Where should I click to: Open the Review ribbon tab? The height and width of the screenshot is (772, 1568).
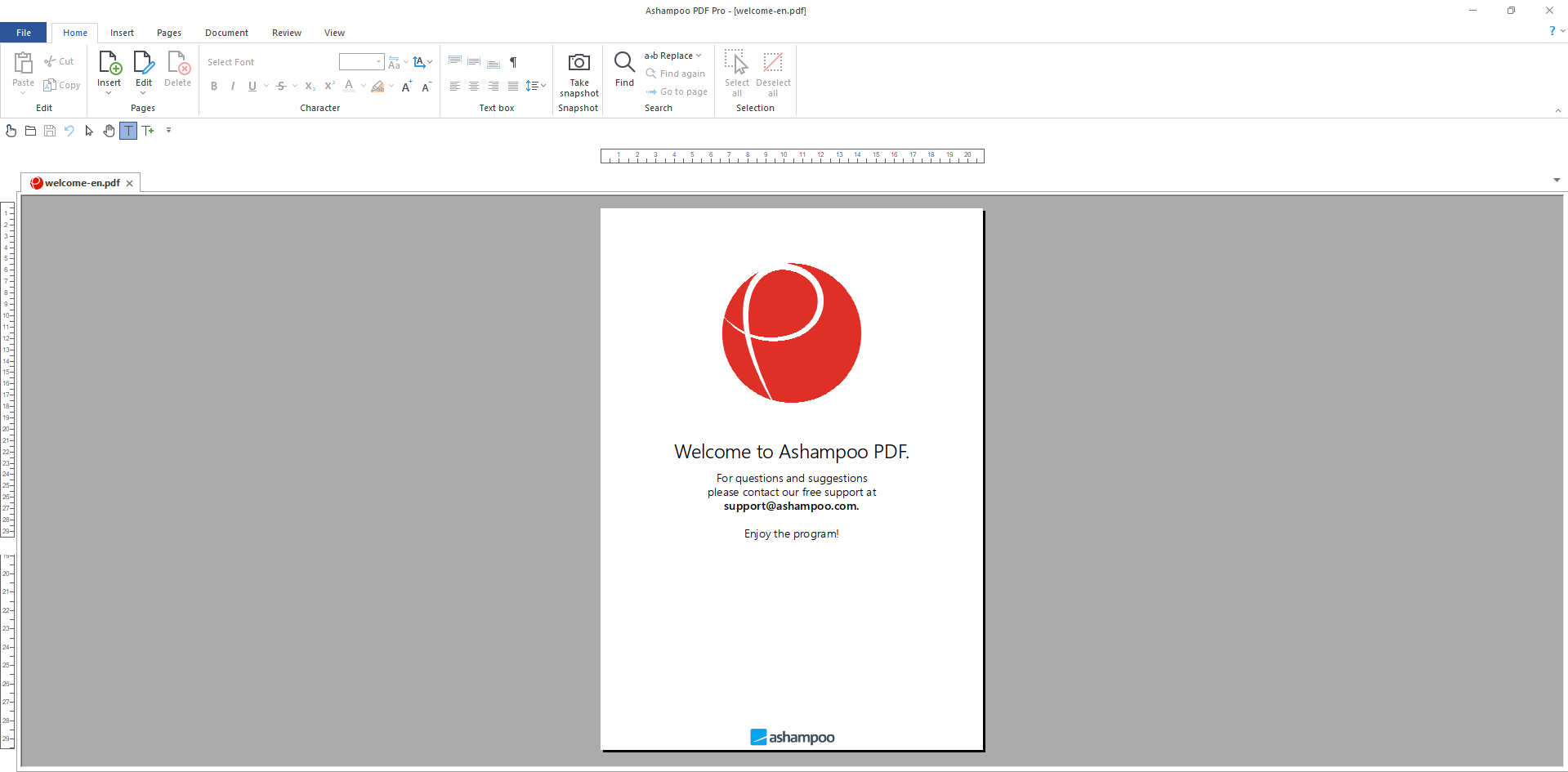(286, 33)
